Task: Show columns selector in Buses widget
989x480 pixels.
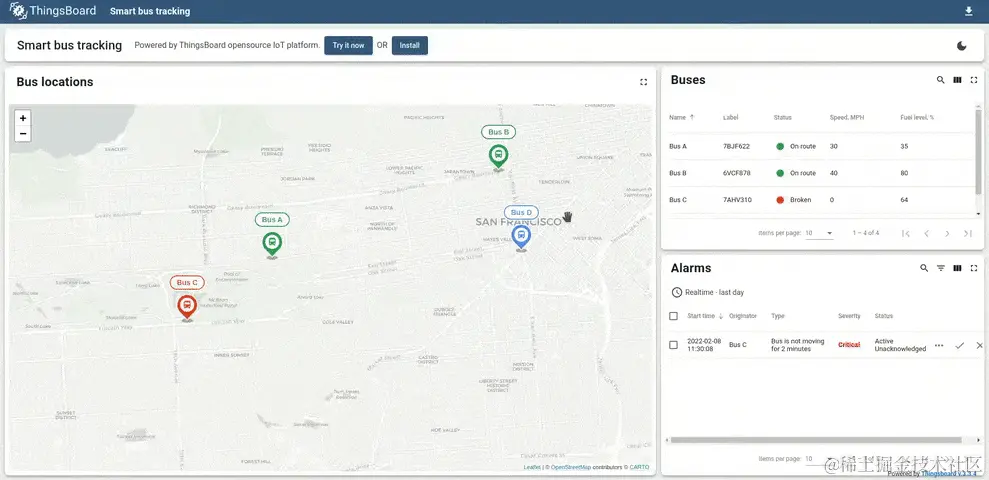Action: (957, 80)
